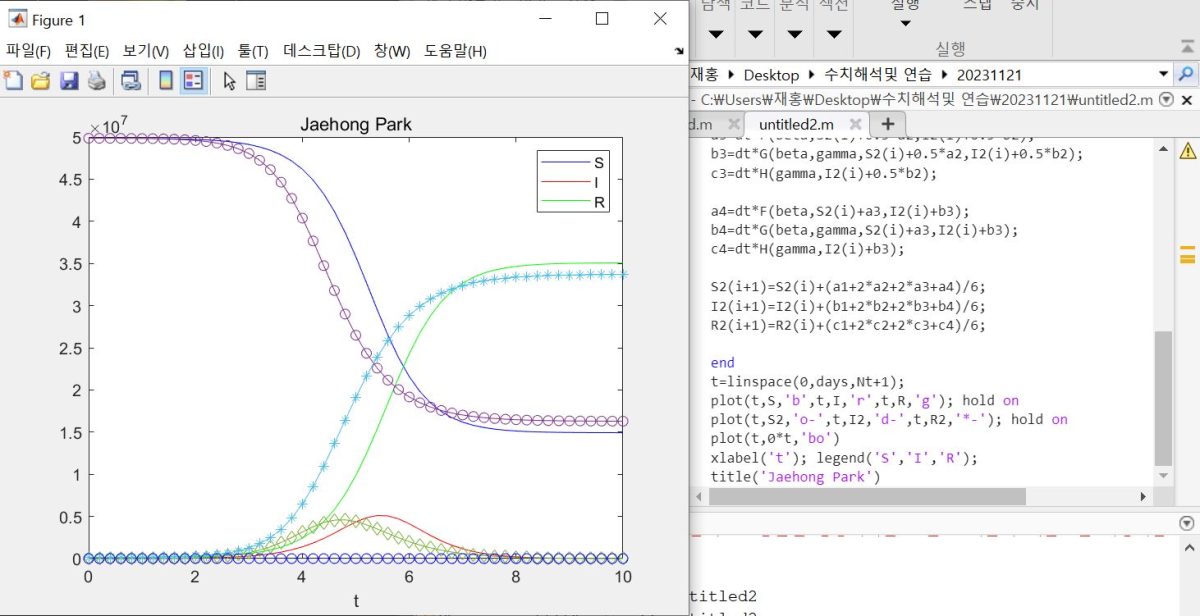Click the Desktop folder in the path bar
The image size is (1200, 616).
coord(771,75)
